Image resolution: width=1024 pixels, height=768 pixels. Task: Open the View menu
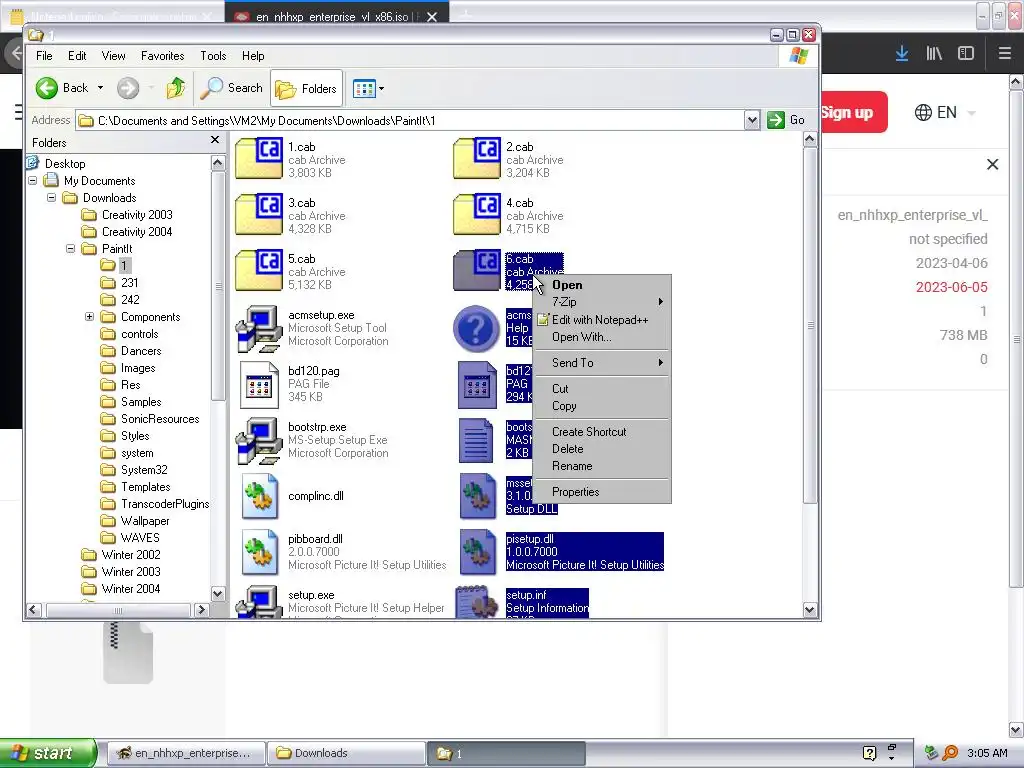[114, 56]
